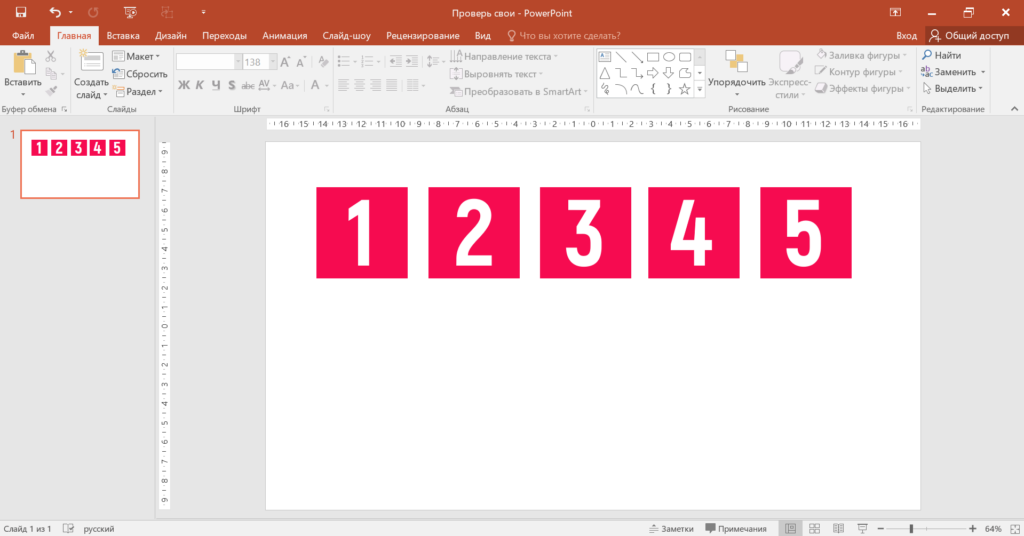Click the Undo arrow icon
Image resolution: width=1024 pixels, height=536 pixels.
pos(56,12)
